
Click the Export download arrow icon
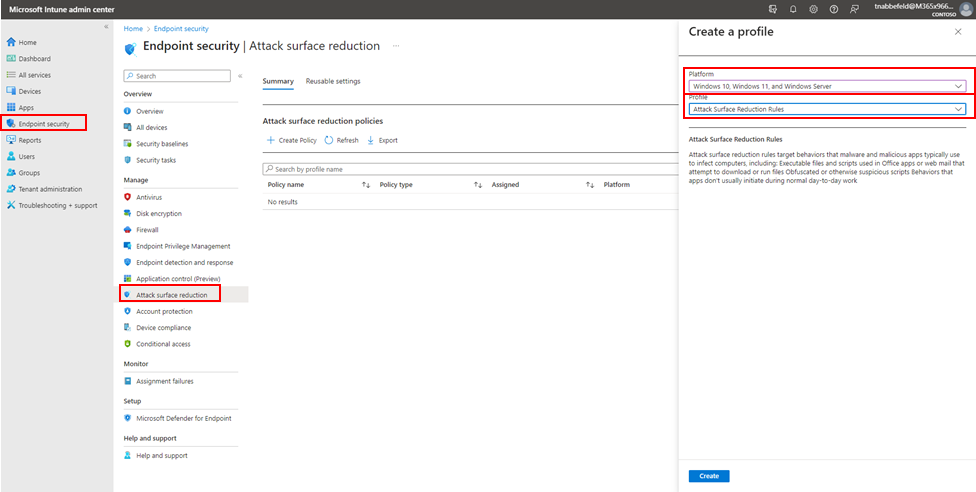(370, 140)
